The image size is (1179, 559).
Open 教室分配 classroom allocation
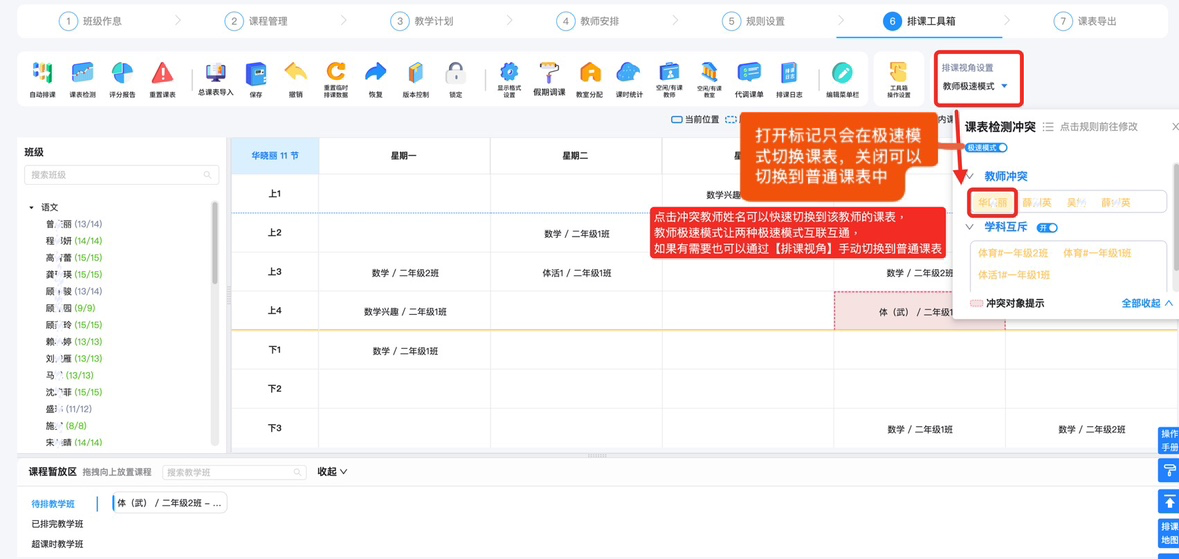click(590, 79)
